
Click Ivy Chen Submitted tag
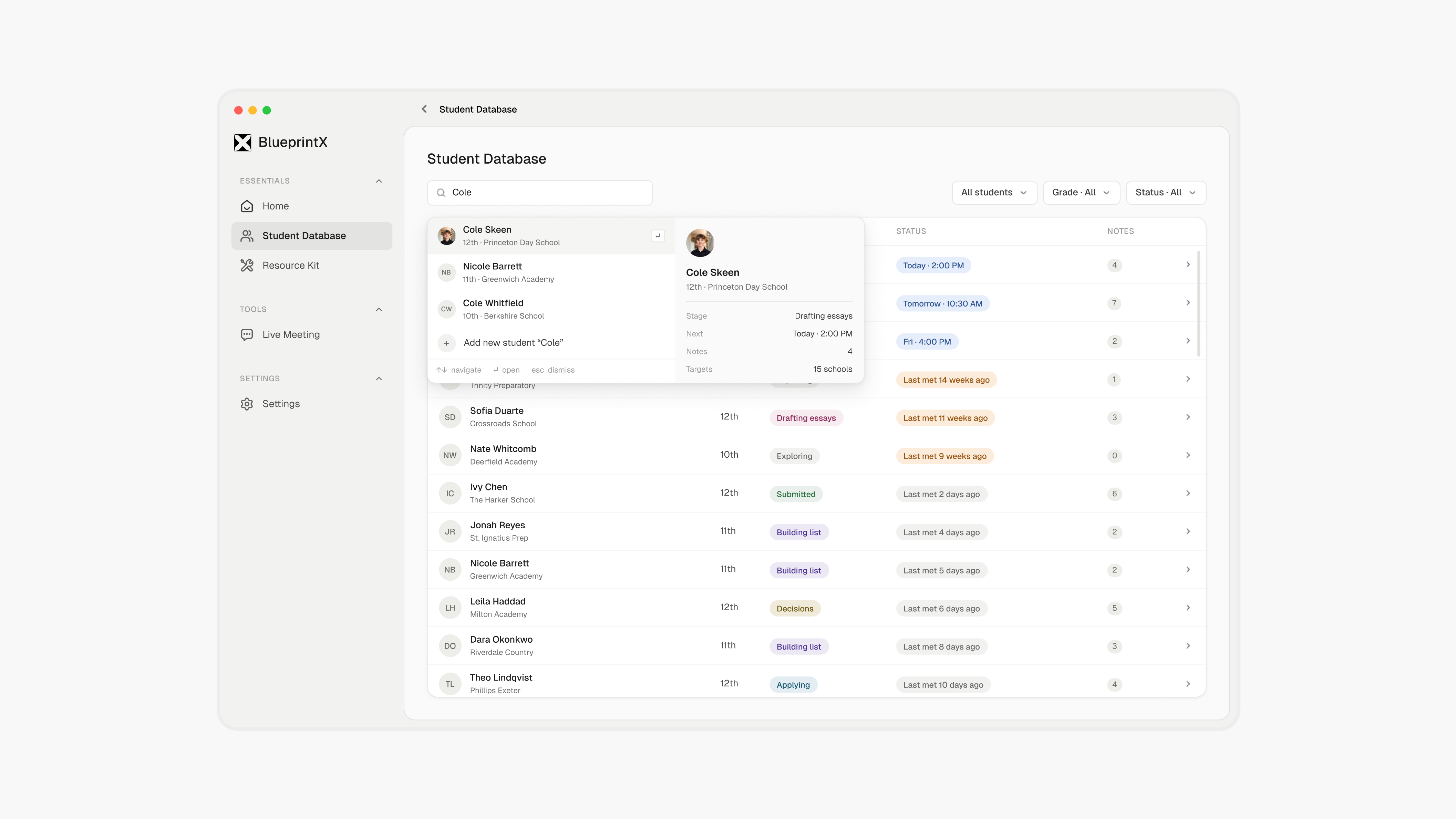796,495
